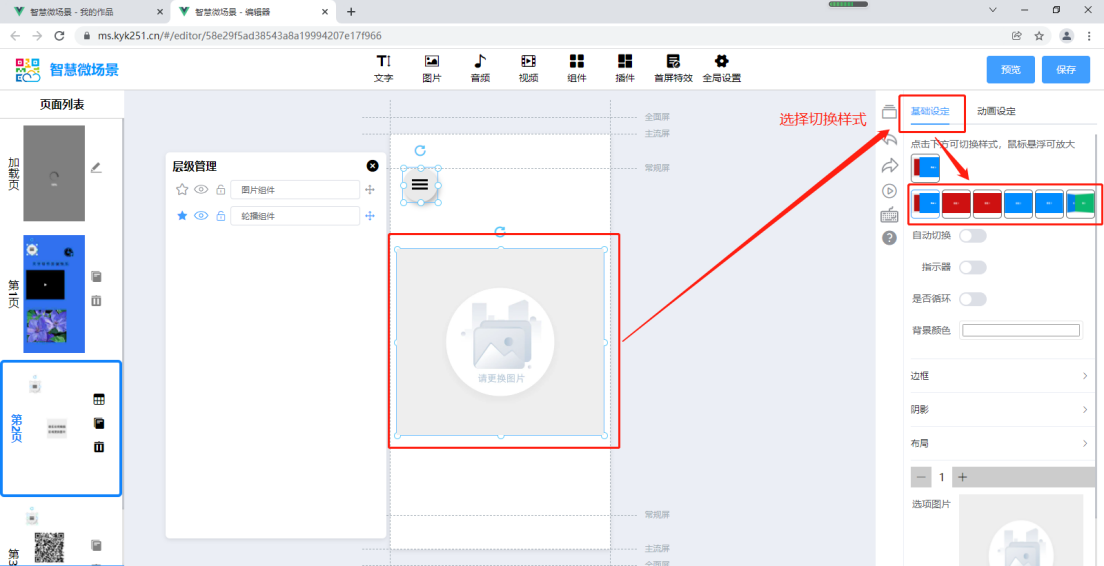Screen dimensions: 1104x566
Task: Click the redo arrow in side toolbar
Action: point(889,165)
